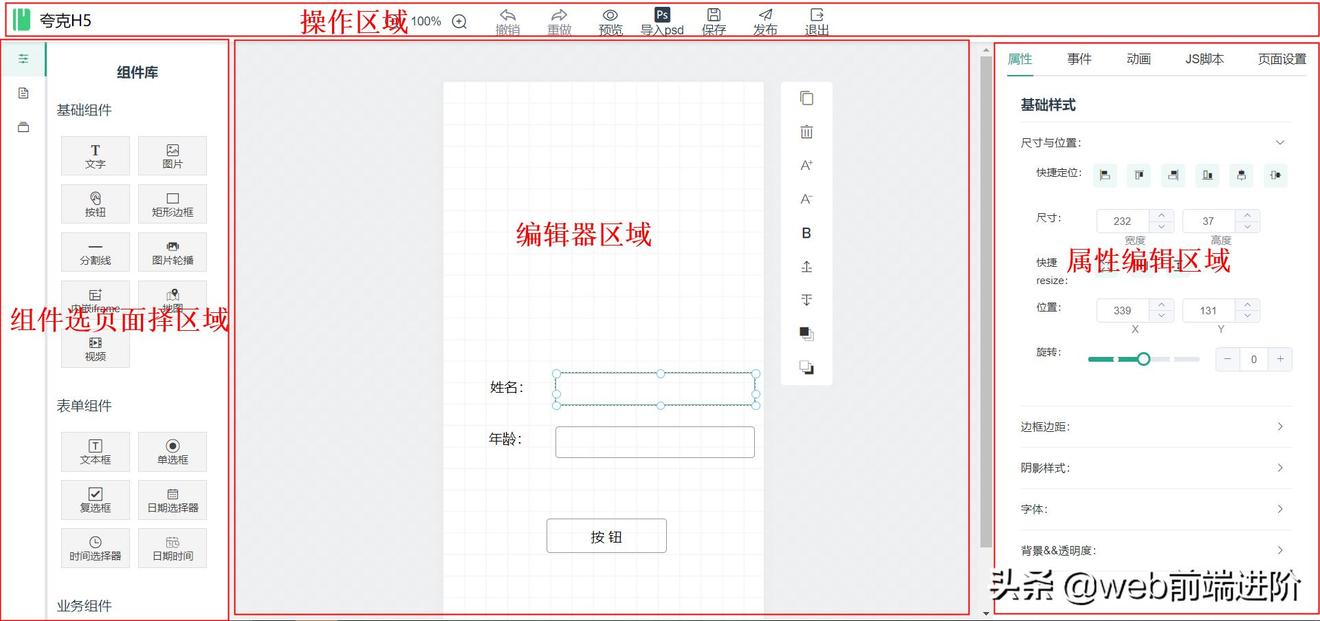This screenshot has height=621, width=1320.
Task: Click the align-to-bottom arrow icon above layer icons
Action: point(807,300)
